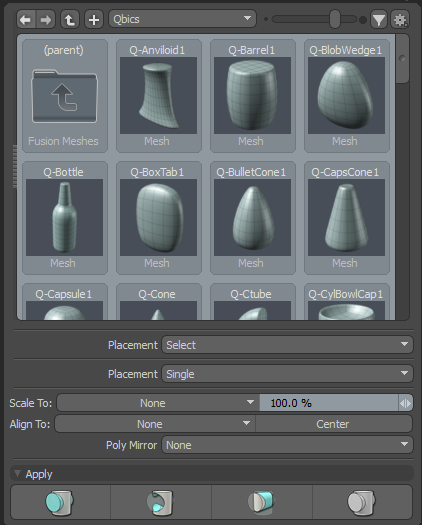Click the plus add icon
The width and height of the screenshot is (422, 525).
point(94,20)
